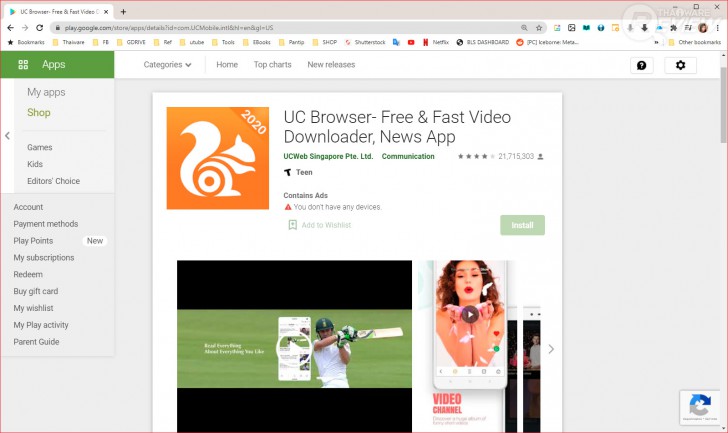Play the Video Channel screenshot clip

pos(470,315)
